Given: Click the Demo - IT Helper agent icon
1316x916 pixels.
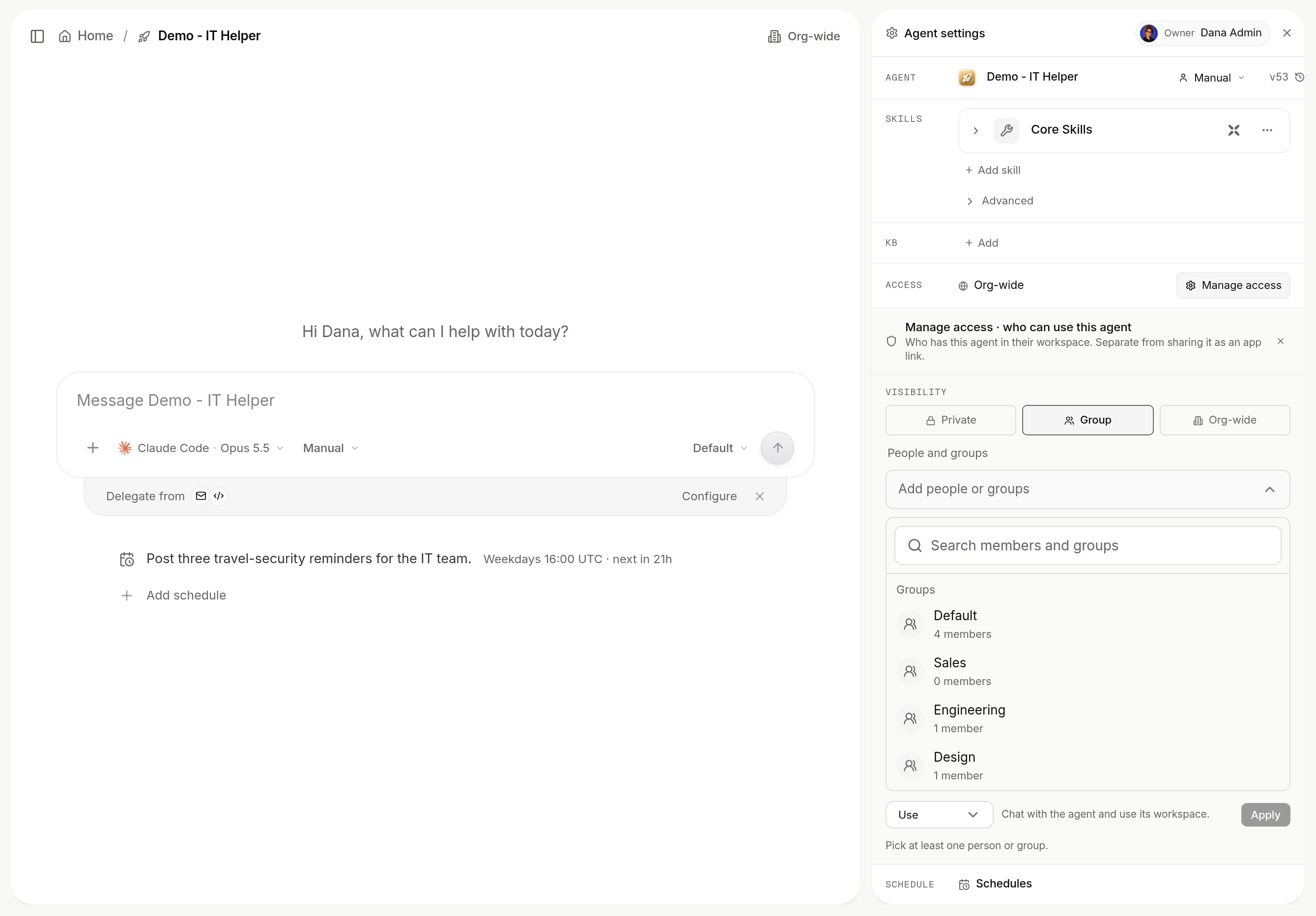Looking at the screenshot, I should pos(967,77).
